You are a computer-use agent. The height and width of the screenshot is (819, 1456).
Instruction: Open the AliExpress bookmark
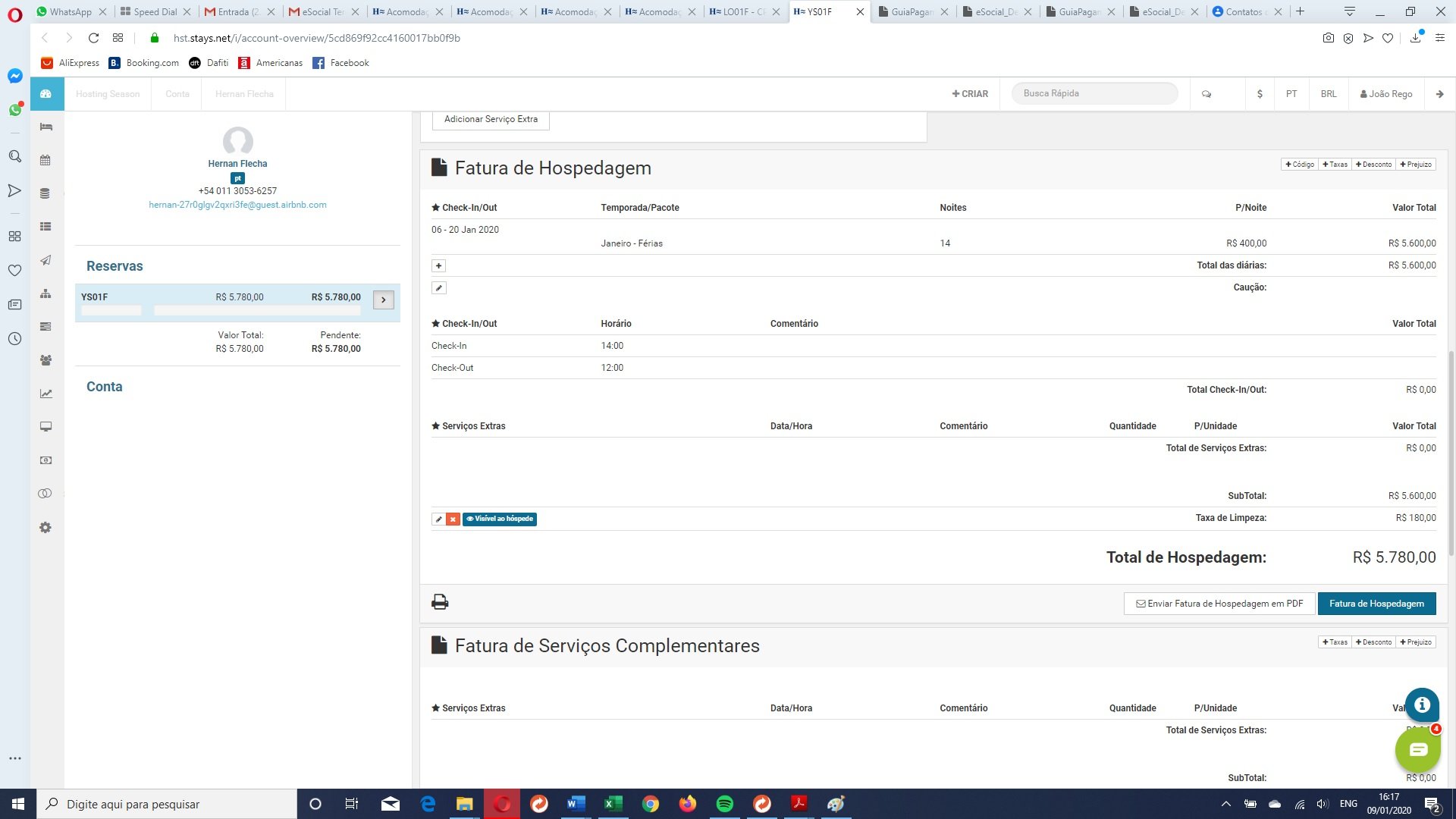pos(71,63)
